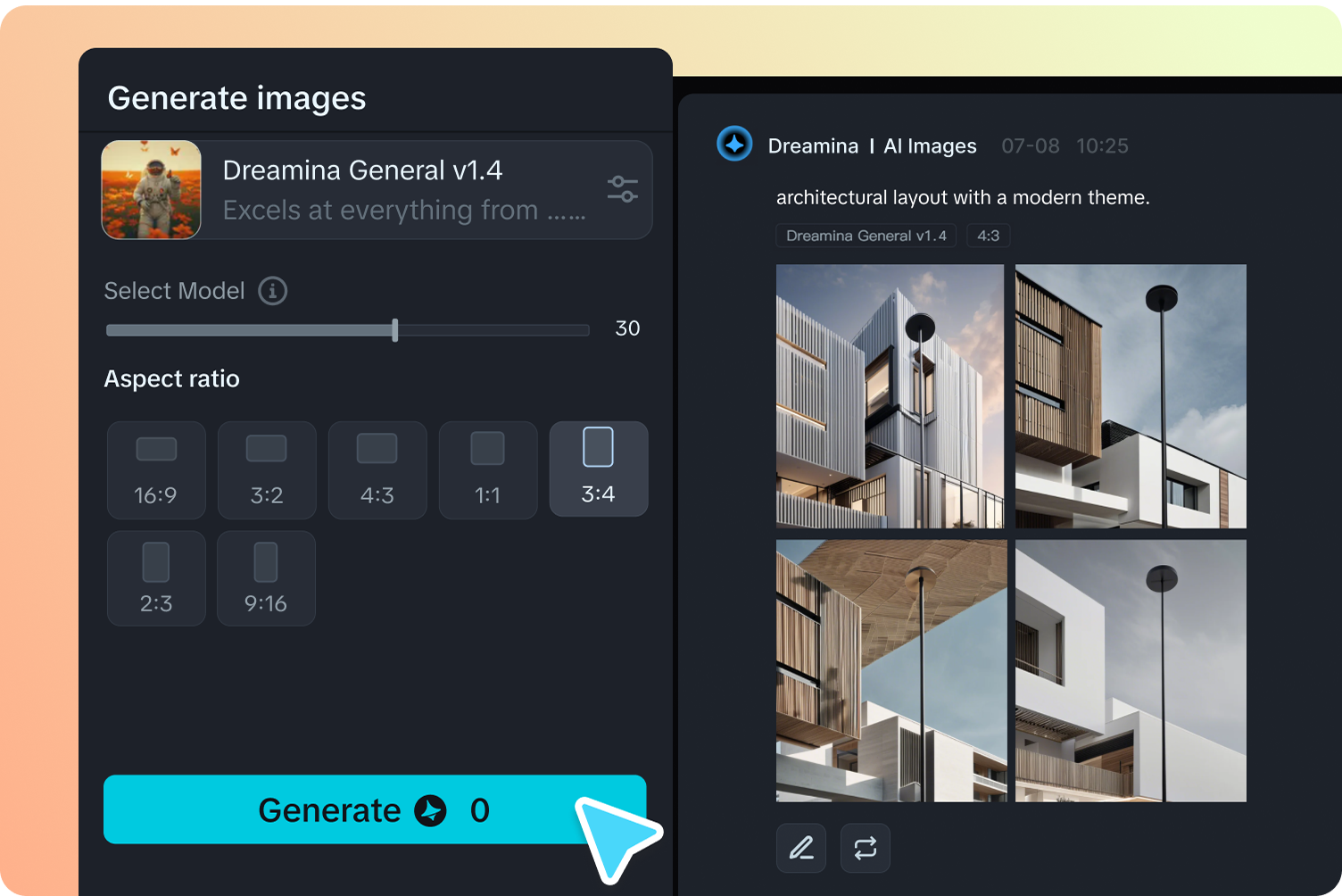Click the Dreamina blue star avatar icon

coord(734,144)
